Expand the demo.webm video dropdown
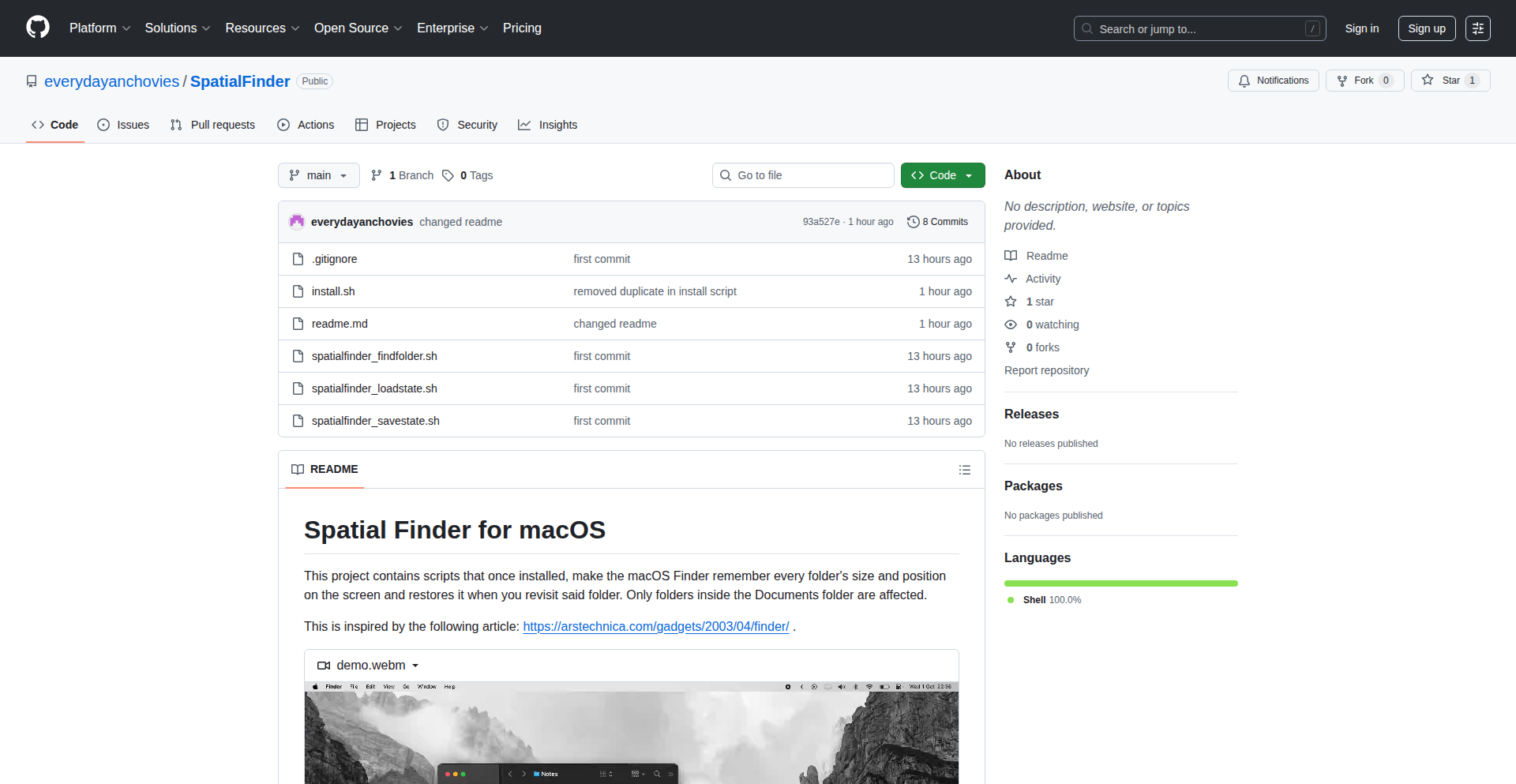This screenshot has height=784, width=1516. tap(368, 666)
